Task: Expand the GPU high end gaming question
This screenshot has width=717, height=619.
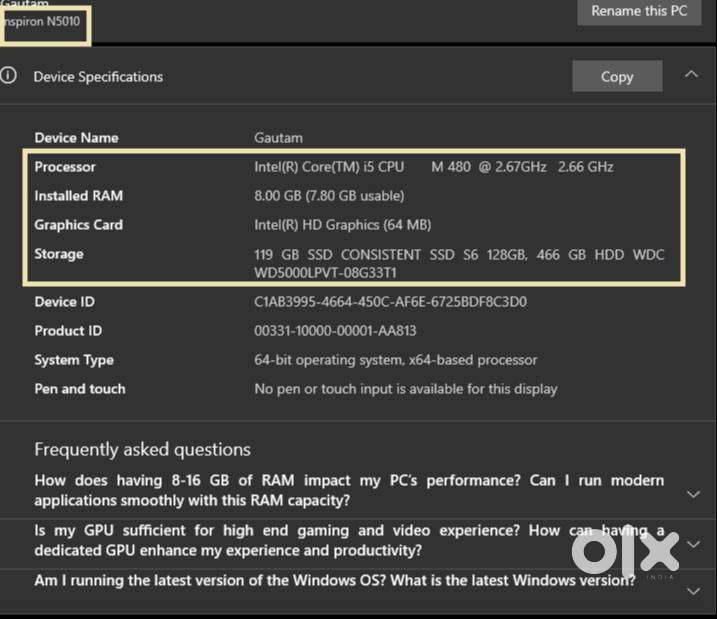Action: (693, 543)
